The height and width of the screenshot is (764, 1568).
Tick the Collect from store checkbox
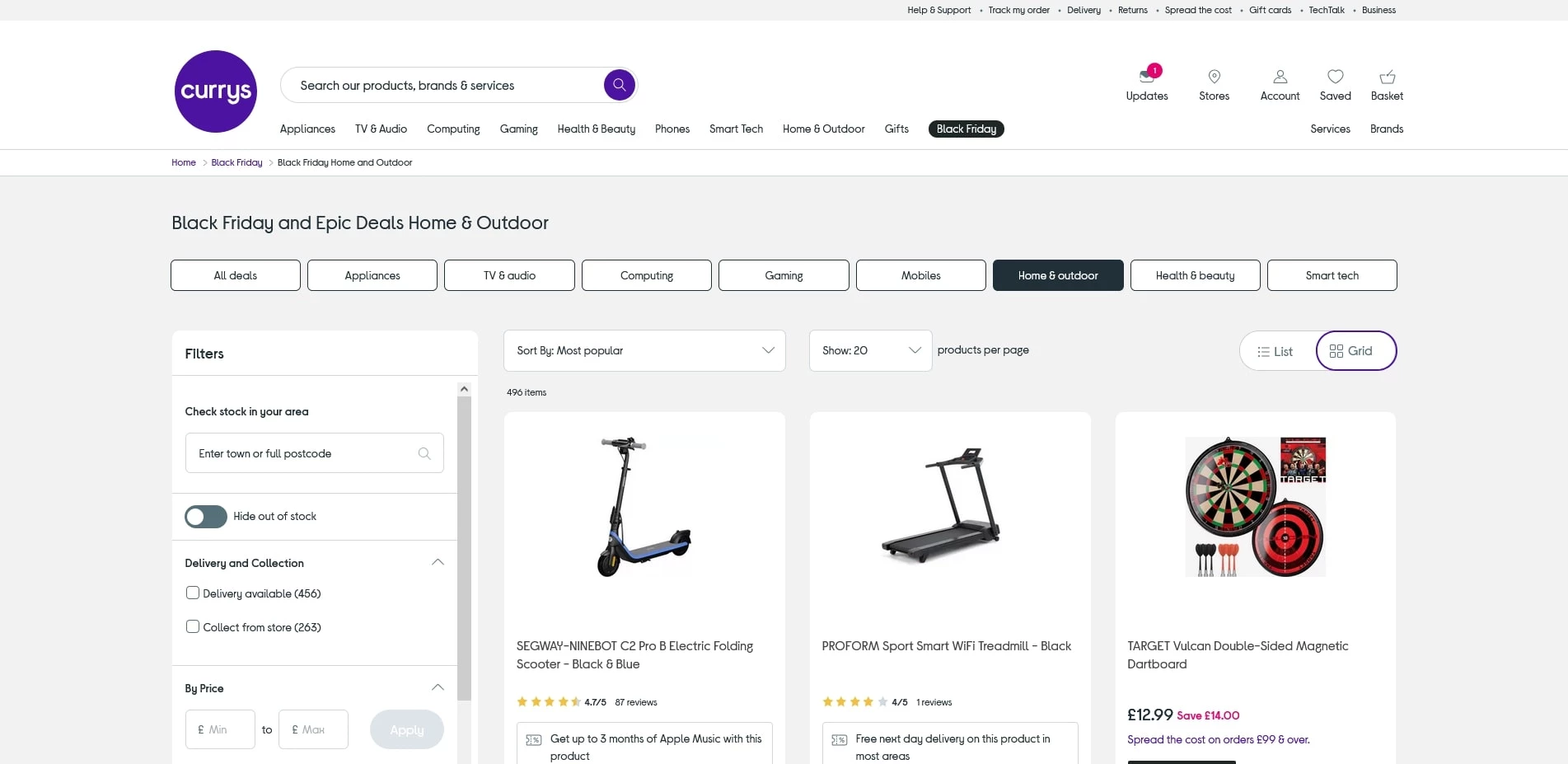(x=193, y=627)
